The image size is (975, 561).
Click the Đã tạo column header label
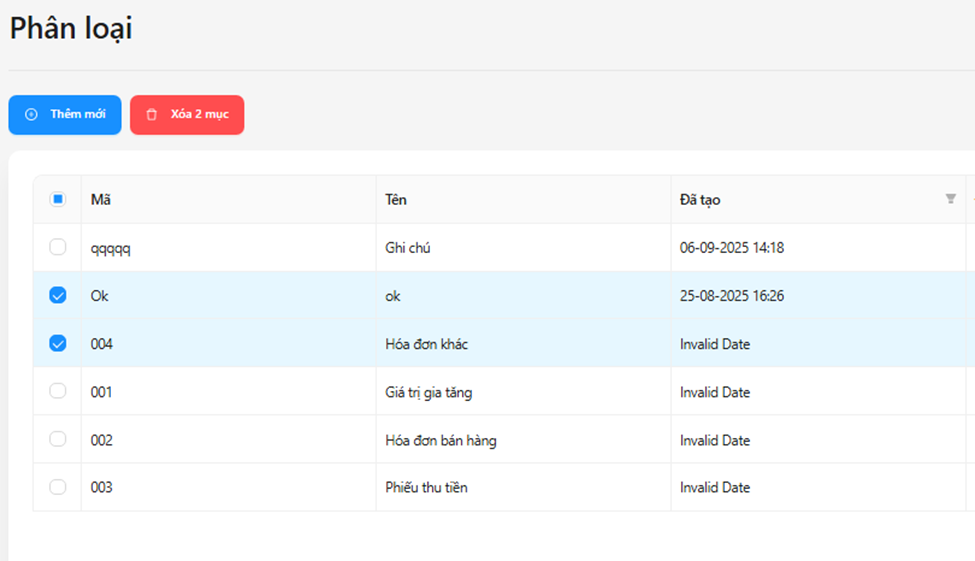tap(700, 199)
